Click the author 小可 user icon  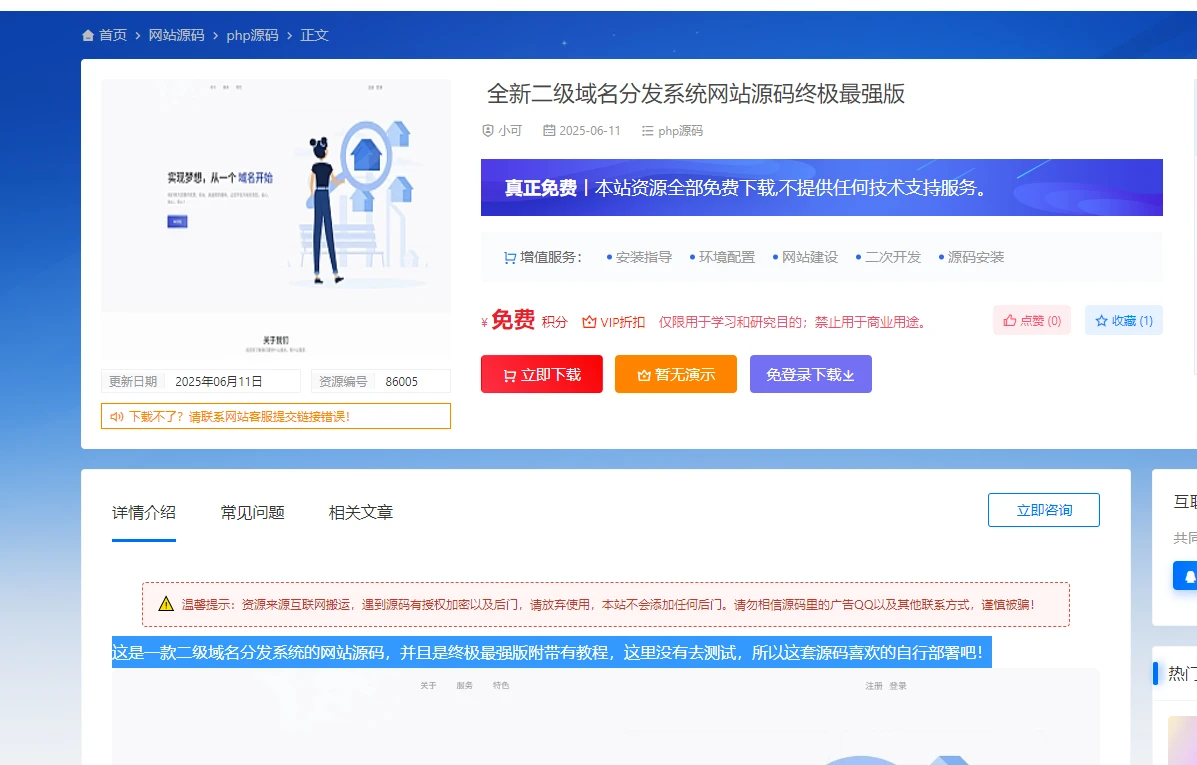(x=488, y=131)
